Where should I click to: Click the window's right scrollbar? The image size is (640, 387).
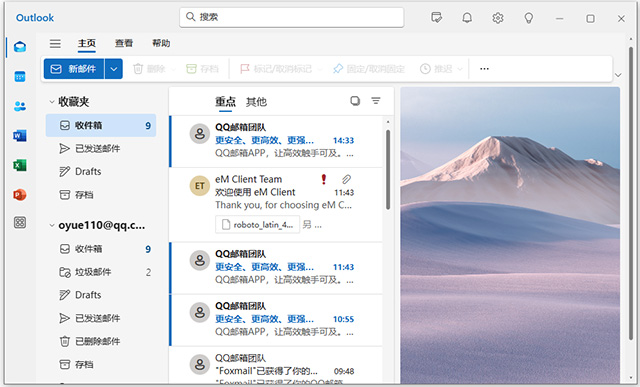[631, 194]
